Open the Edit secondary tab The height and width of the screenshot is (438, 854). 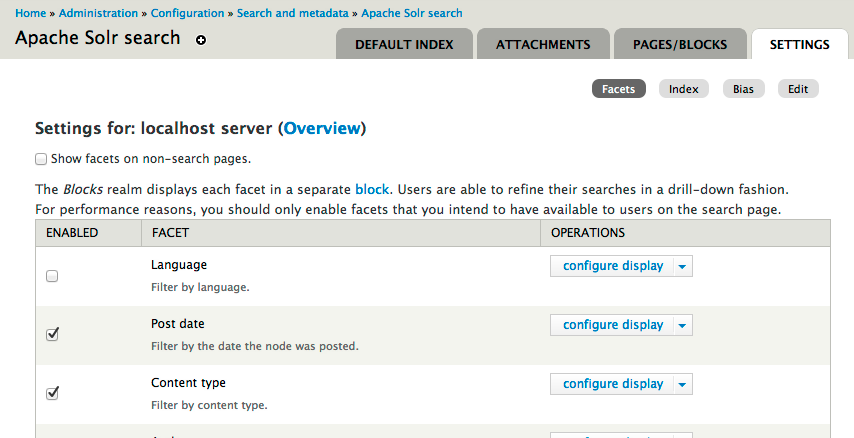[798, 89]
